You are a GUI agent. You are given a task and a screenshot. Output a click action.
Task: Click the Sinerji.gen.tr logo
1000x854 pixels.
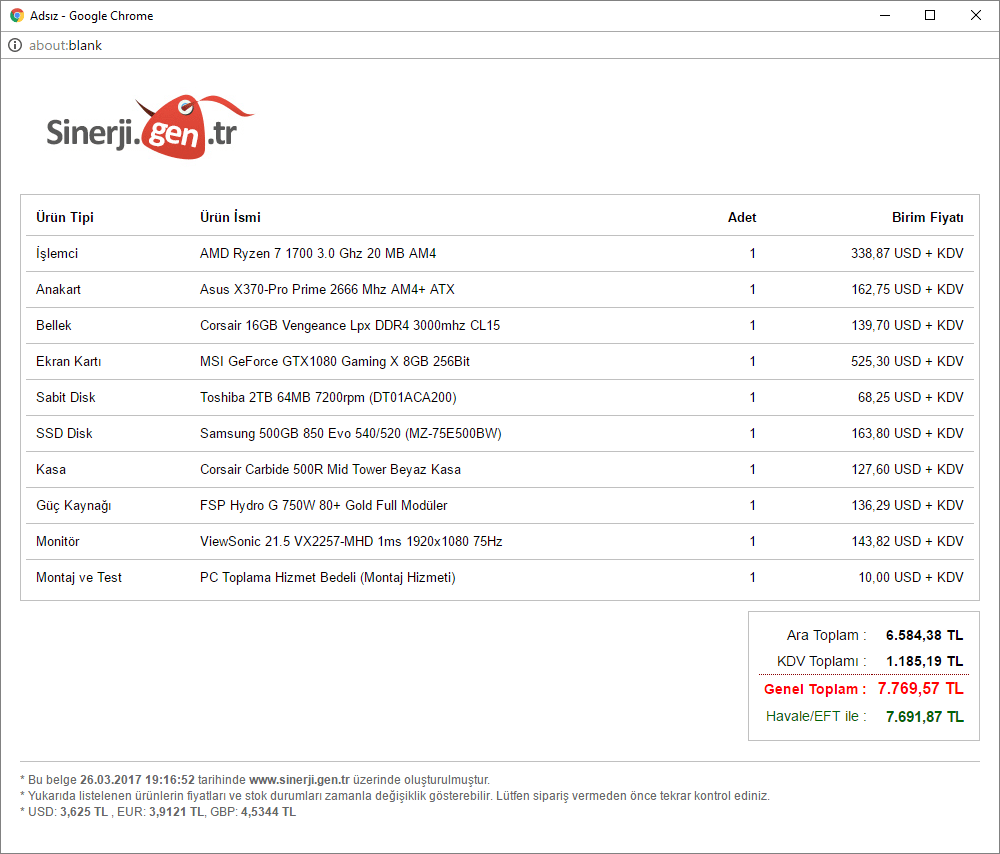coord(150,128)
